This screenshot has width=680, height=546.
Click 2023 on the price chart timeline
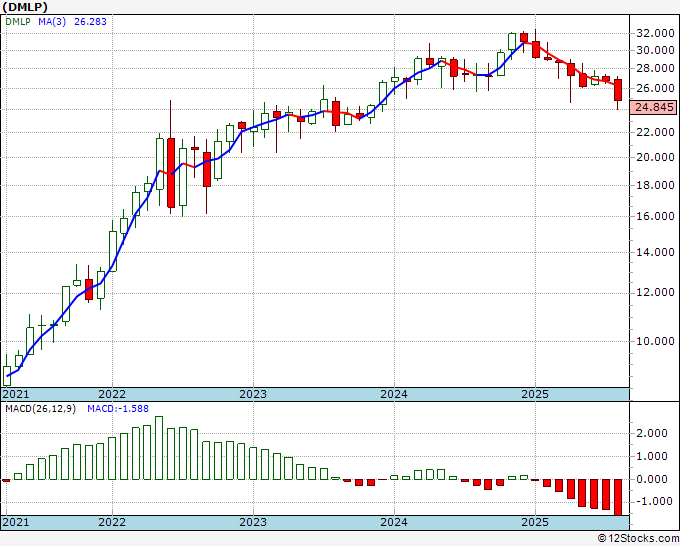(x=253, y=394)
